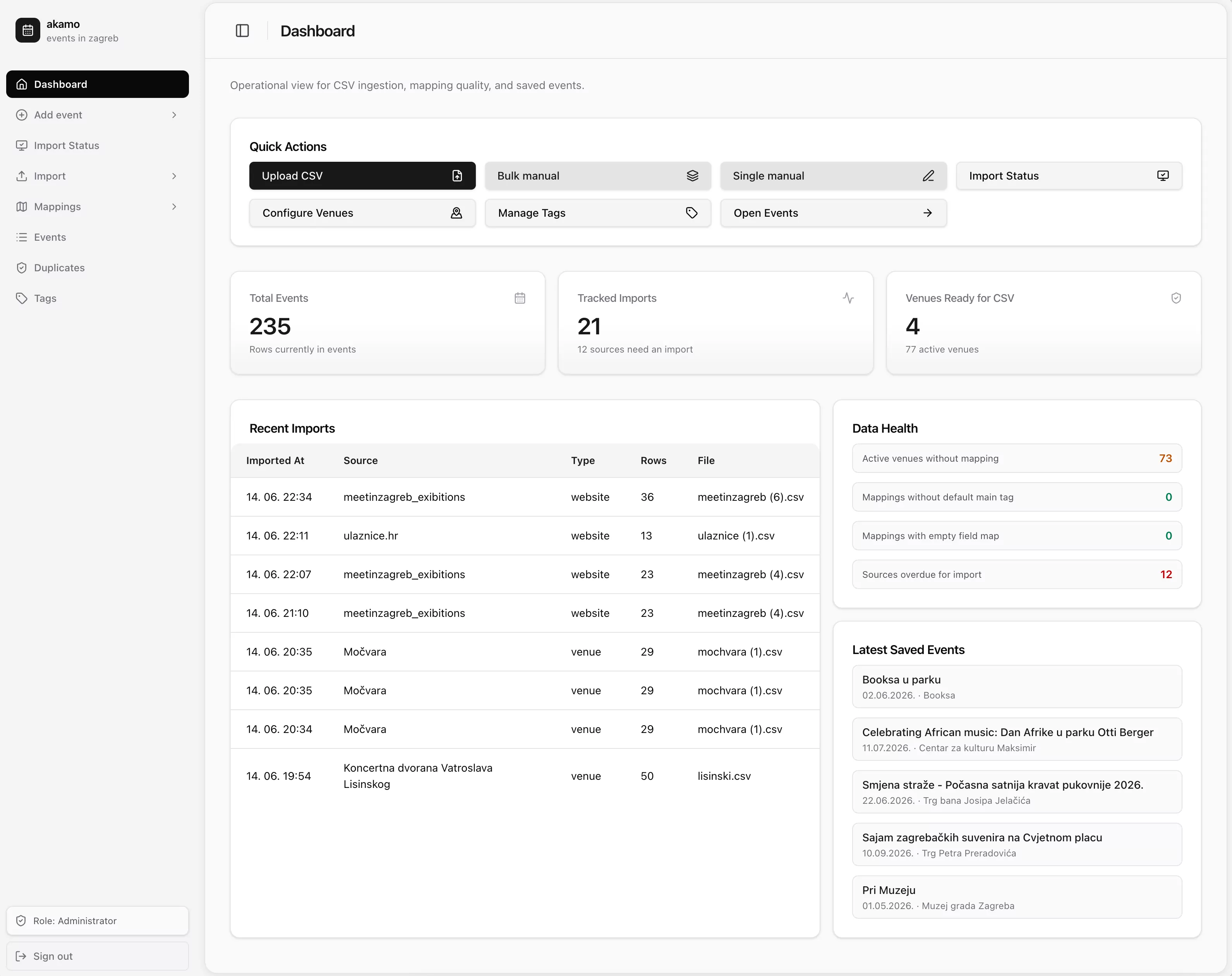Click the Import Status monitor icon in sidebar
This screenshot has width=1232, height=976.
click(x=22, y=145)
